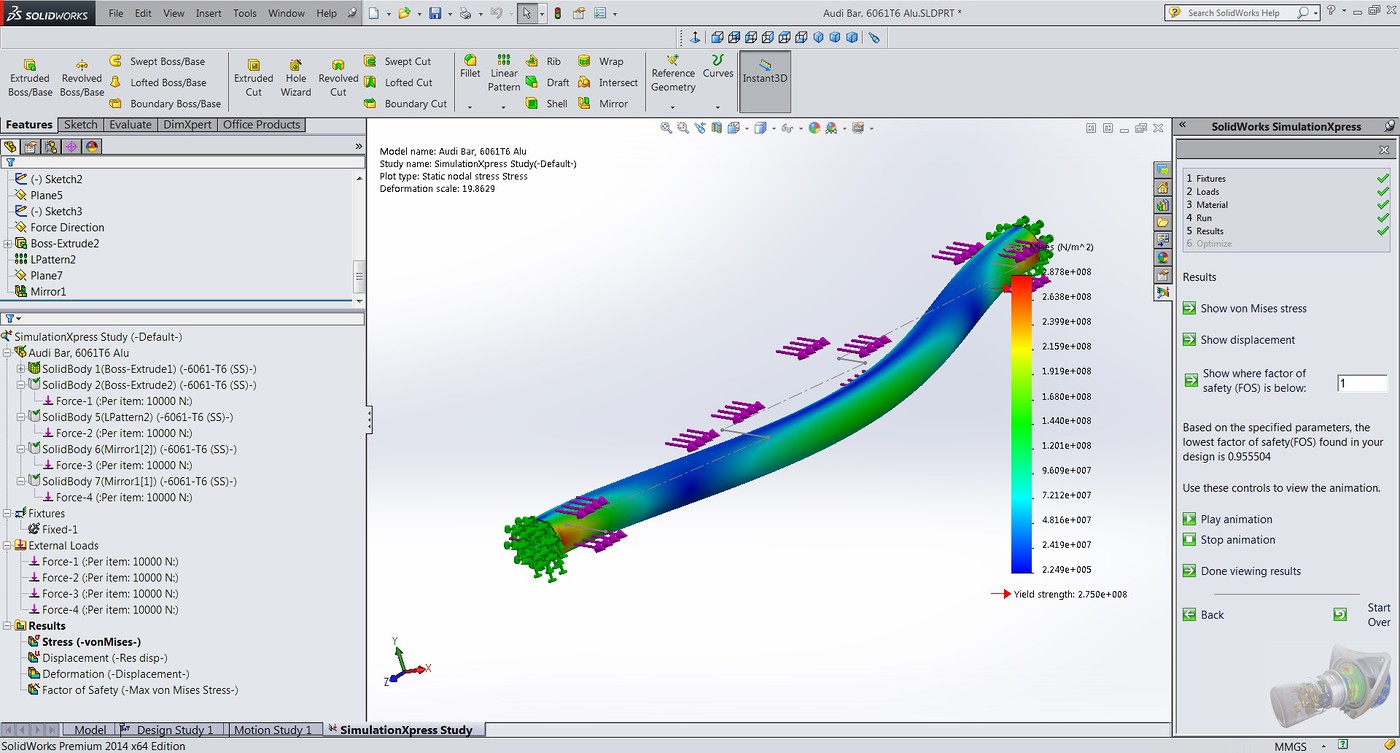The image size is (1400, 753).
Task: Select Displacement (-Res disp-) result
Action: pyautogui.click(x=97, y=658)
